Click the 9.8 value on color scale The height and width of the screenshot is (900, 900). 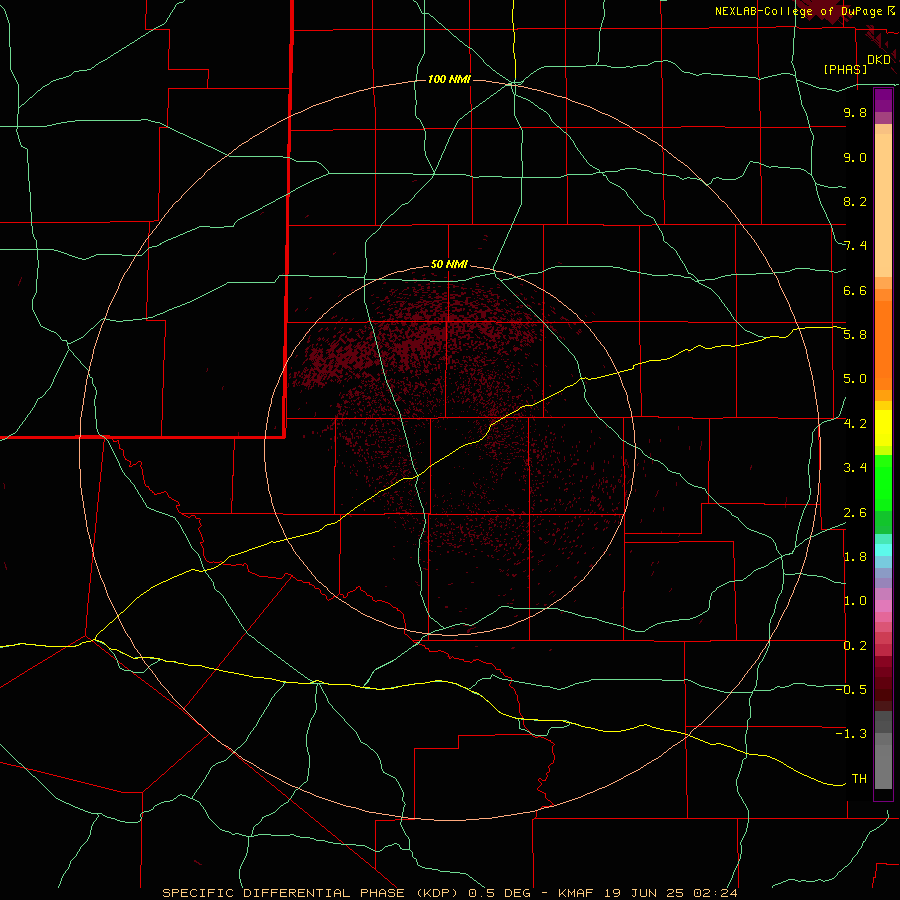pos(855,112)
